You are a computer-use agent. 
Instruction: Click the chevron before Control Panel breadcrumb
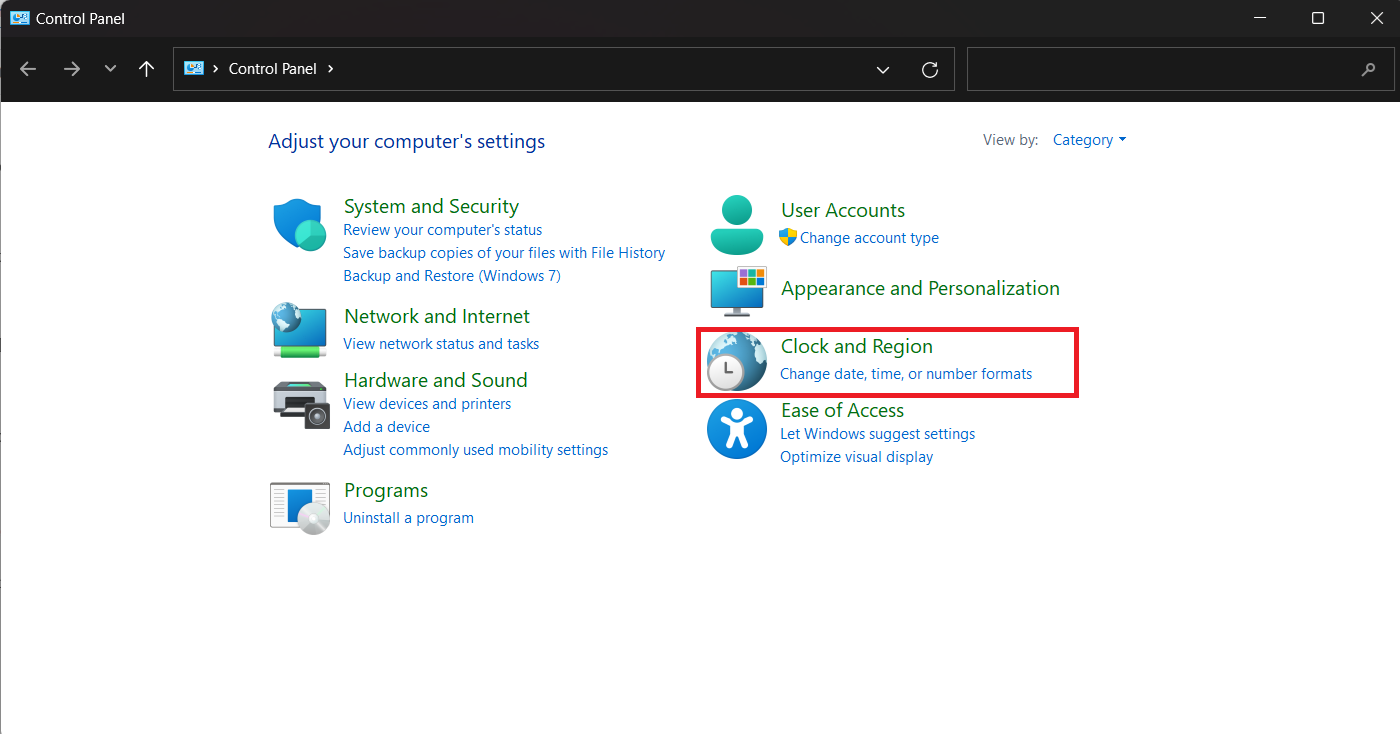pyautogui.click(x=216, y=69)
